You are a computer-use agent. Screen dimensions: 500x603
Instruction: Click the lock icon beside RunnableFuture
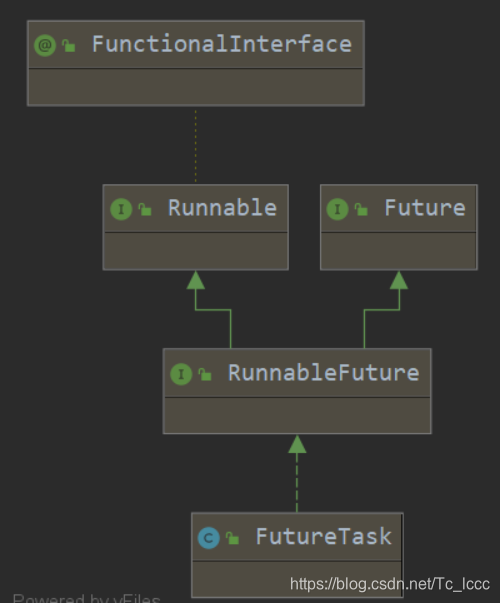pyautogui.click(x=205, y=374)
